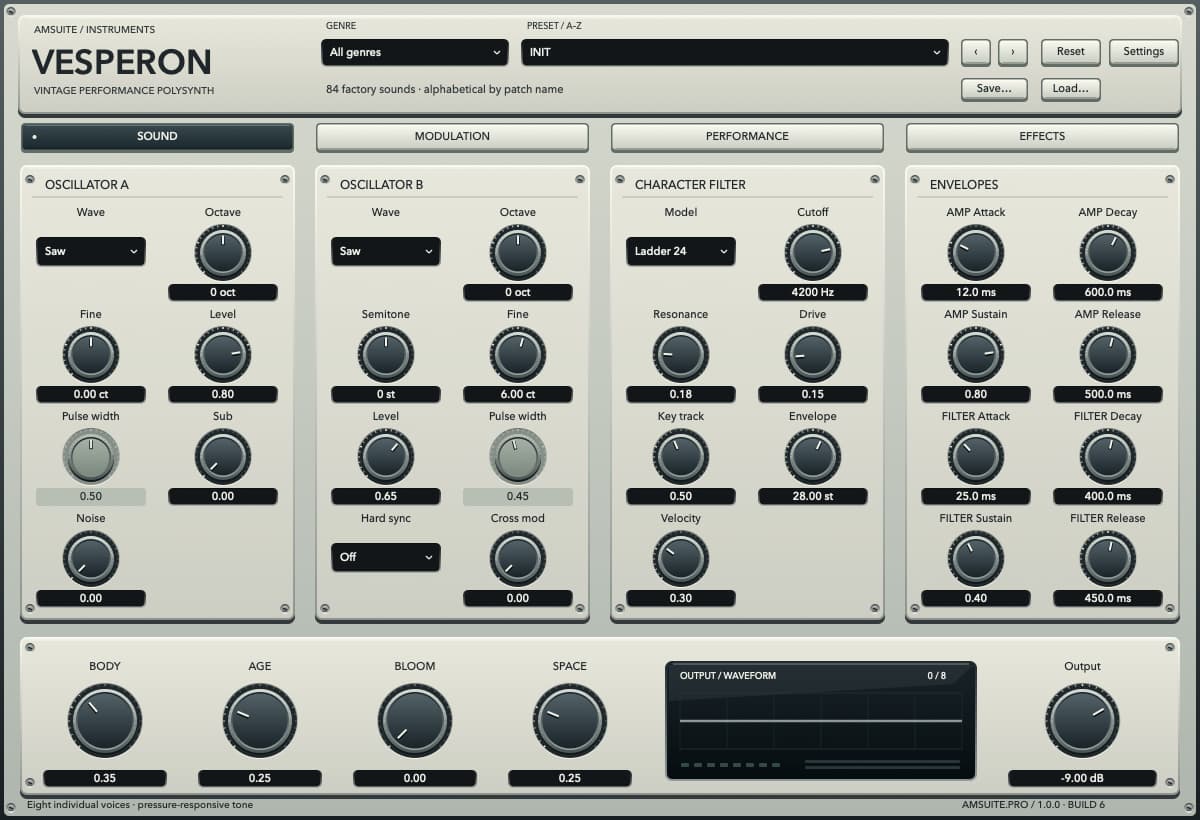This screenshot has width=1200, height=820.
Task: Click the Cross mod knob
Action: 518,558
